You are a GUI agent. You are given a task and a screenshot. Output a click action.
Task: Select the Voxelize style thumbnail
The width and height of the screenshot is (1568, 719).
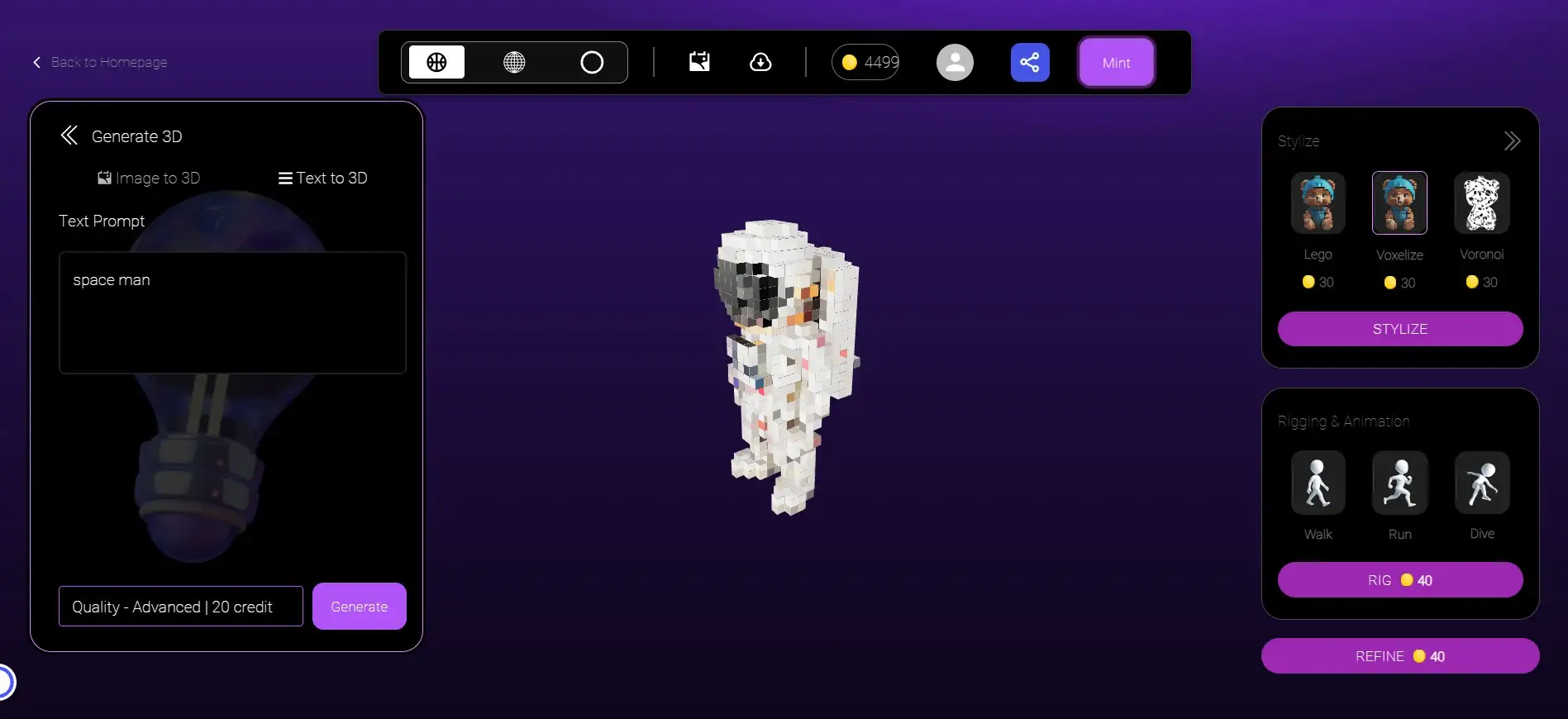click(x=1399, y=202)
